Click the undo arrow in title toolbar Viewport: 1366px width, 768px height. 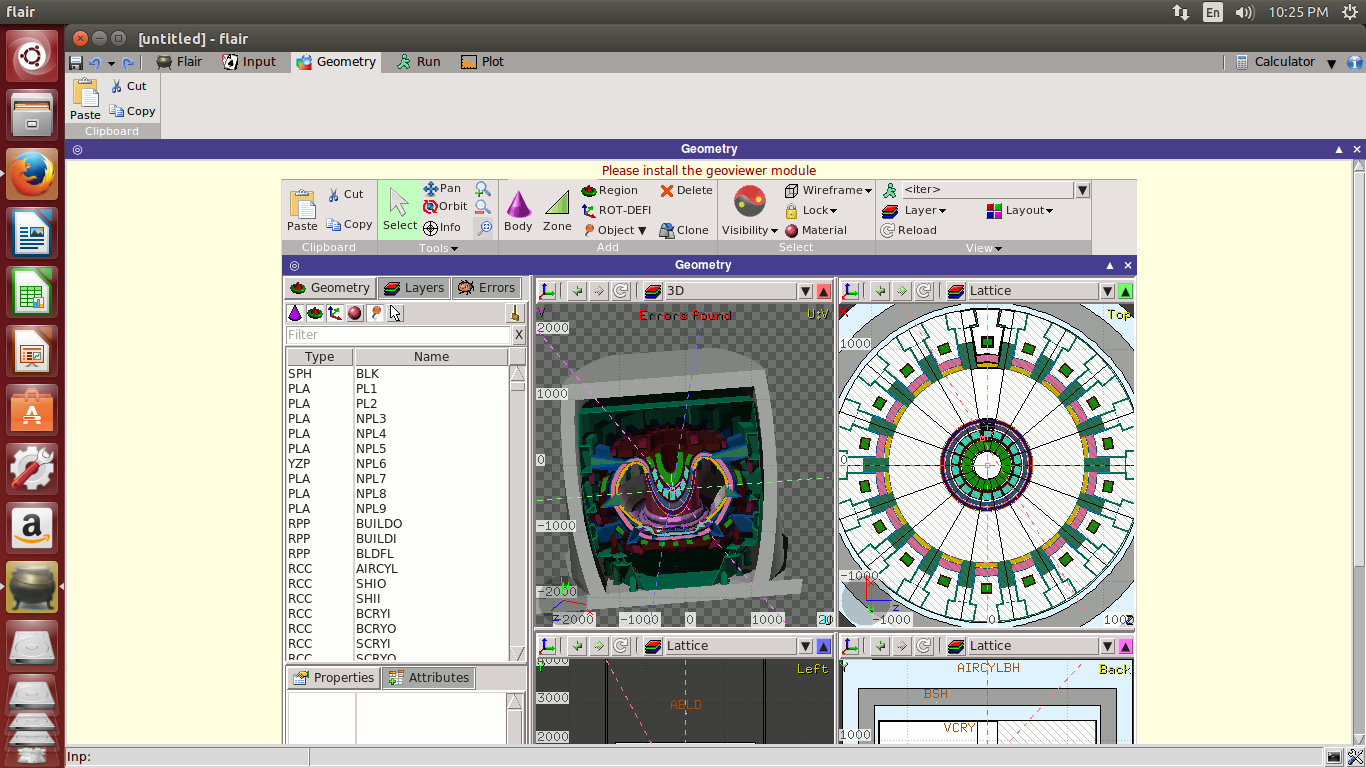(x=95, y=62)
